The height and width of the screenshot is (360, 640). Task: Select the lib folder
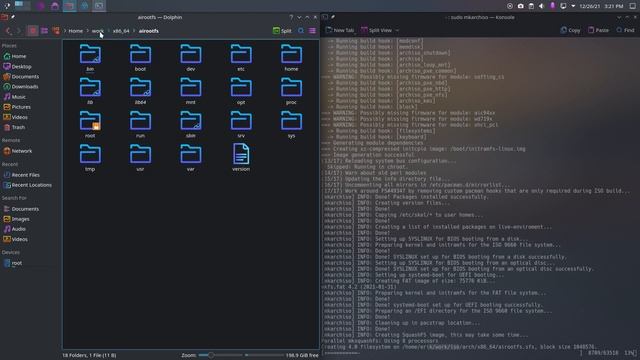(x=90, y=91)
